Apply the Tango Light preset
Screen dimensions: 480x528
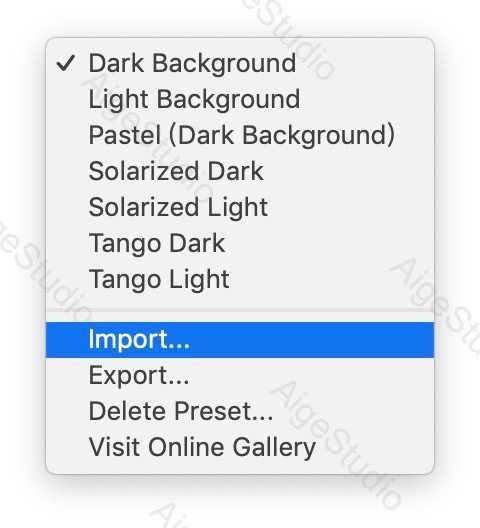[240, 279]
